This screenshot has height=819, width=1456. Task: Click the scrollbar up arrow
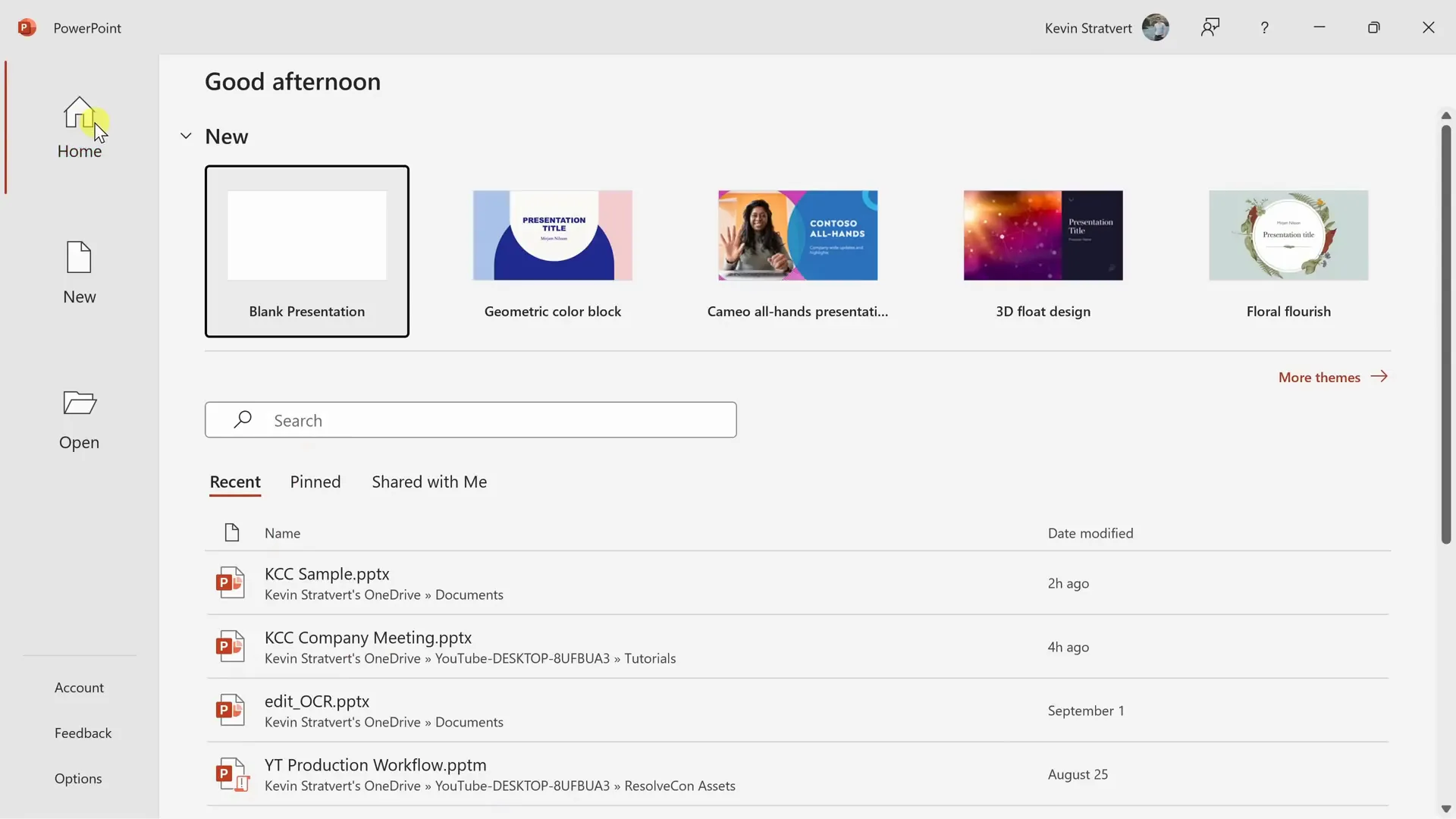1446,115
